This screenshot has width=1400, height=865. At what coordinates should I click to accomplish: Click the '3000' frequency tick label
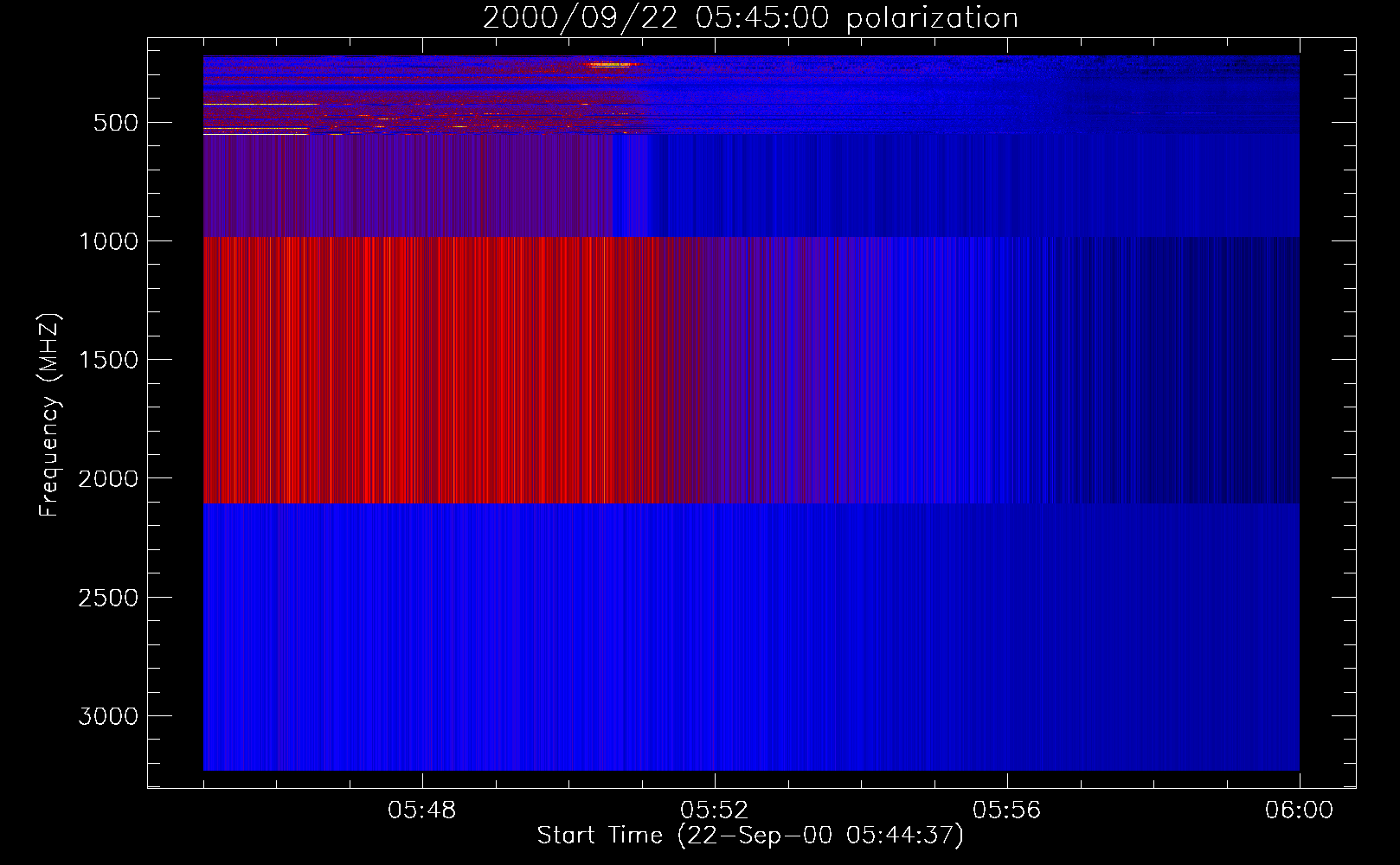coord(108,716)
